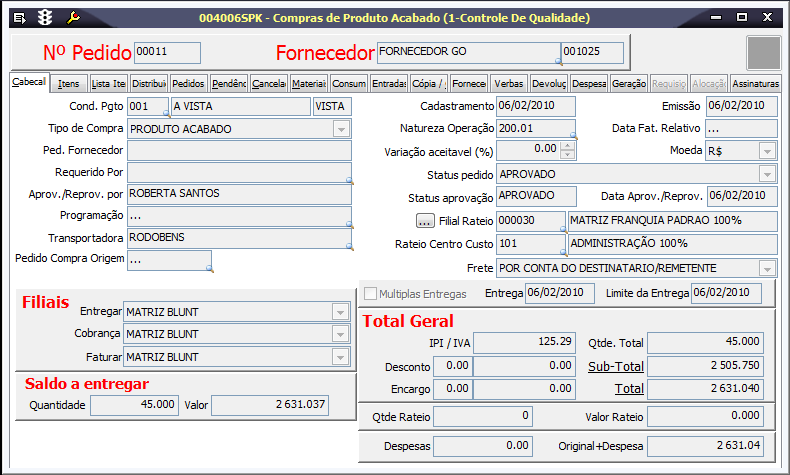Image resolution: width=790 pixels, height=475 pixels.
Task: Click the Ped. Fornecedor input field
Action: click(x=239, y=151)
